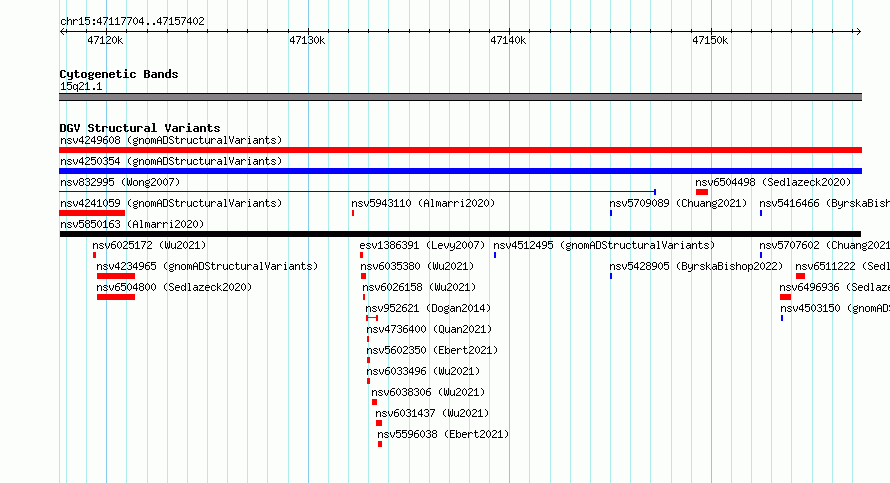Open nsv6035380 (Wu2021) variant label
Image resolution: width=890 pixels, height=483 pixels.
[x=417, y=266]
